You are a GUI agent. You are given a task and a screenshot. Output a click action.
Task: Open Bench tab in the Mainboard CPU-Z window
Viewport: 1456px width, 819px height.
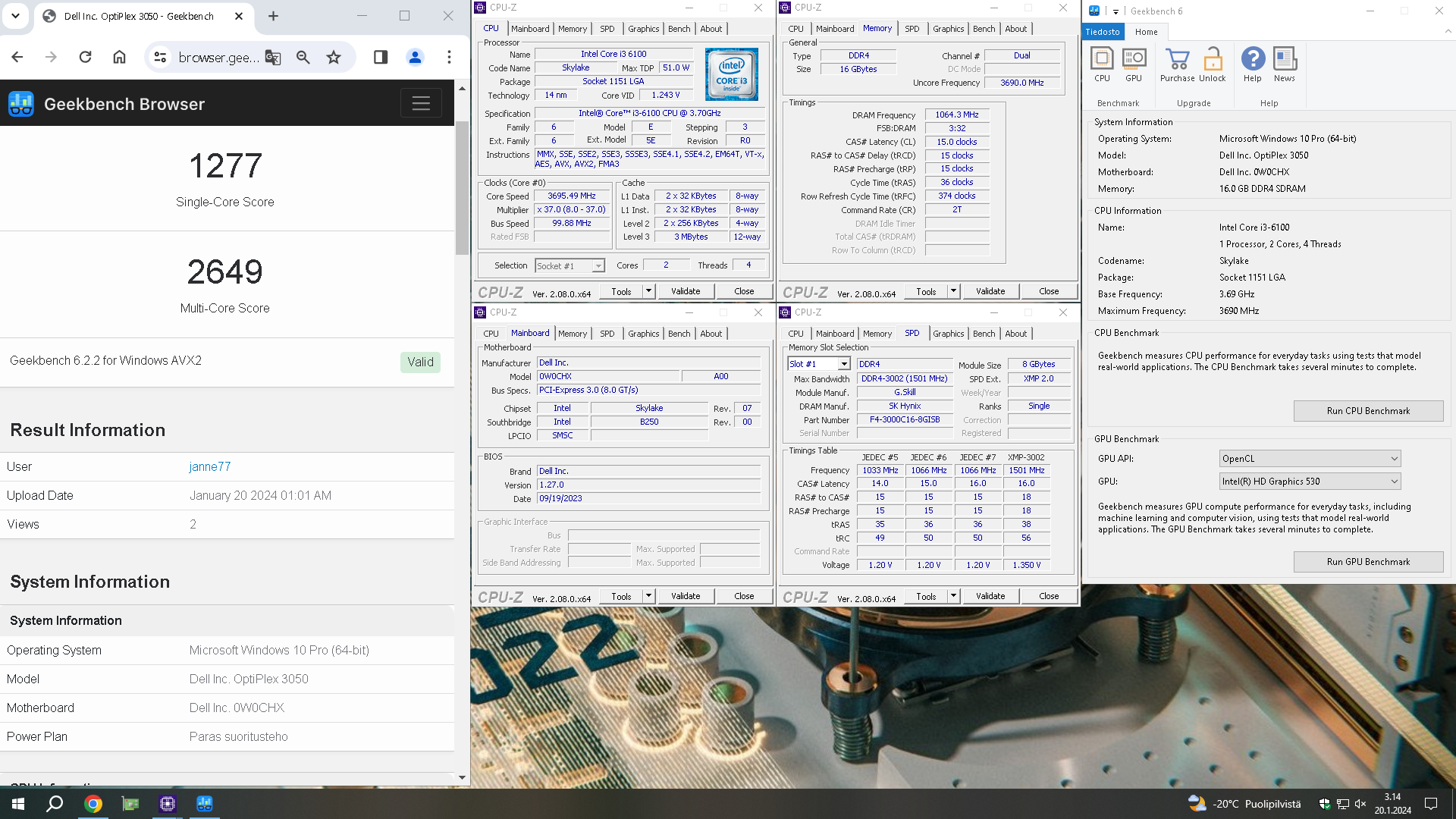coord(679,334)
